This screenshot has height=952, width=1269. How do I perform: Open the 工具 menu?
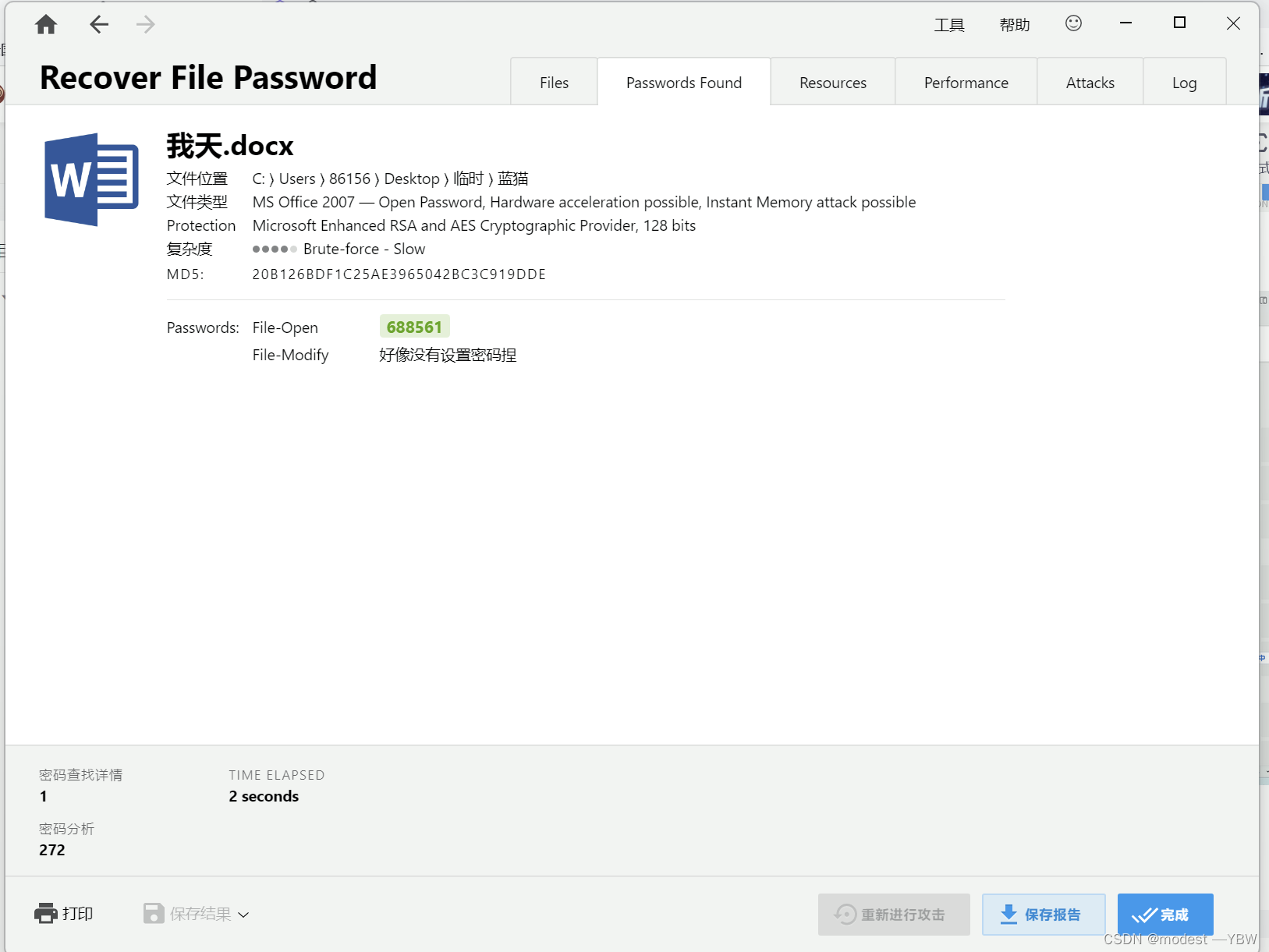[949, 25]
